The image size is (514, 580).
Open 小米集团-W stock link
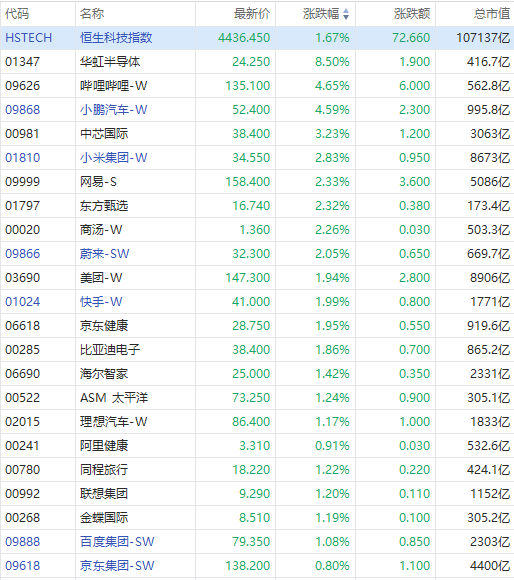[x=114, y=158]
